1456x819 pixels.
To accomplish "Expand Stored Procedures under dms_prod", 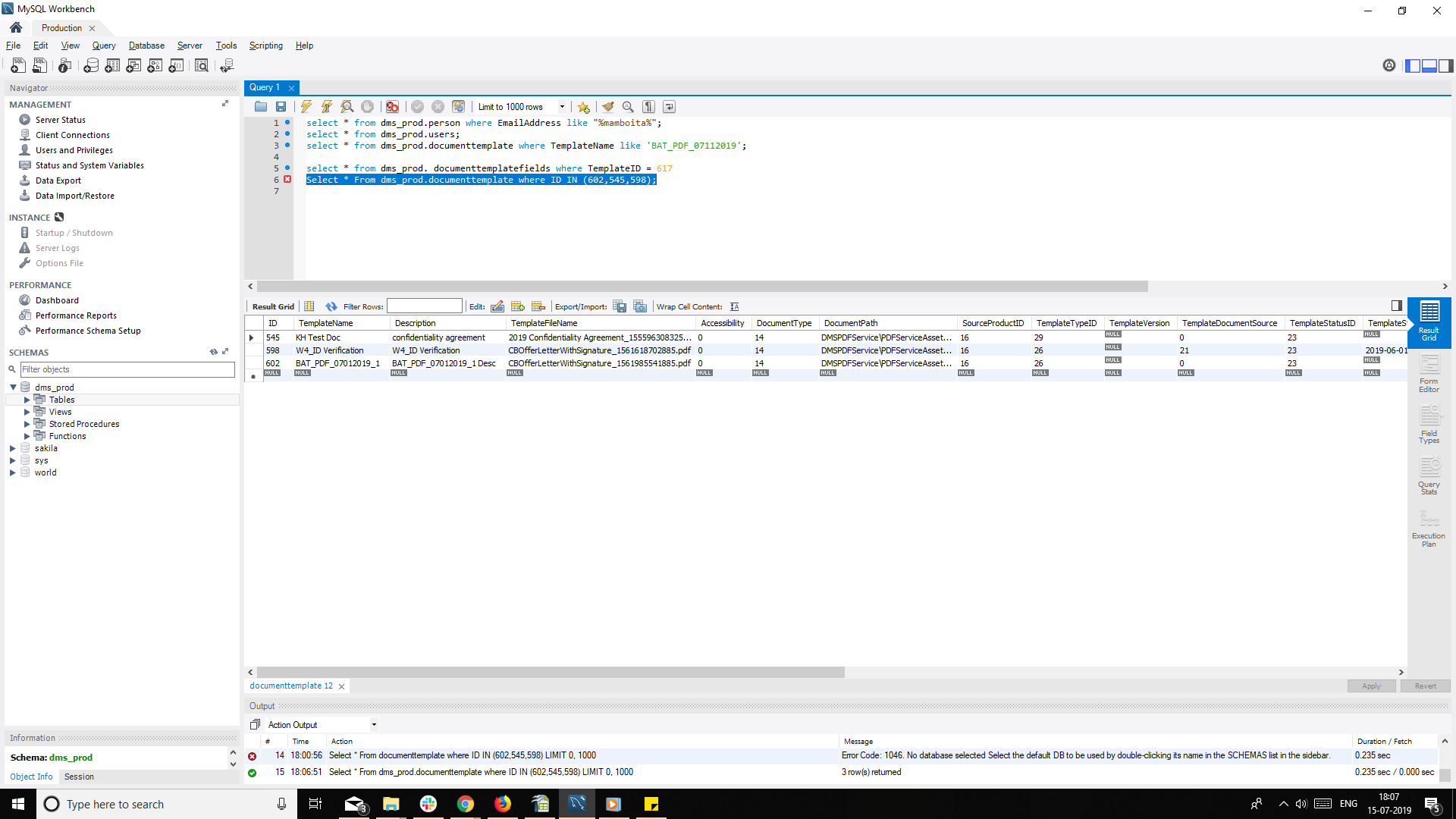I will [x=27, y=424].
